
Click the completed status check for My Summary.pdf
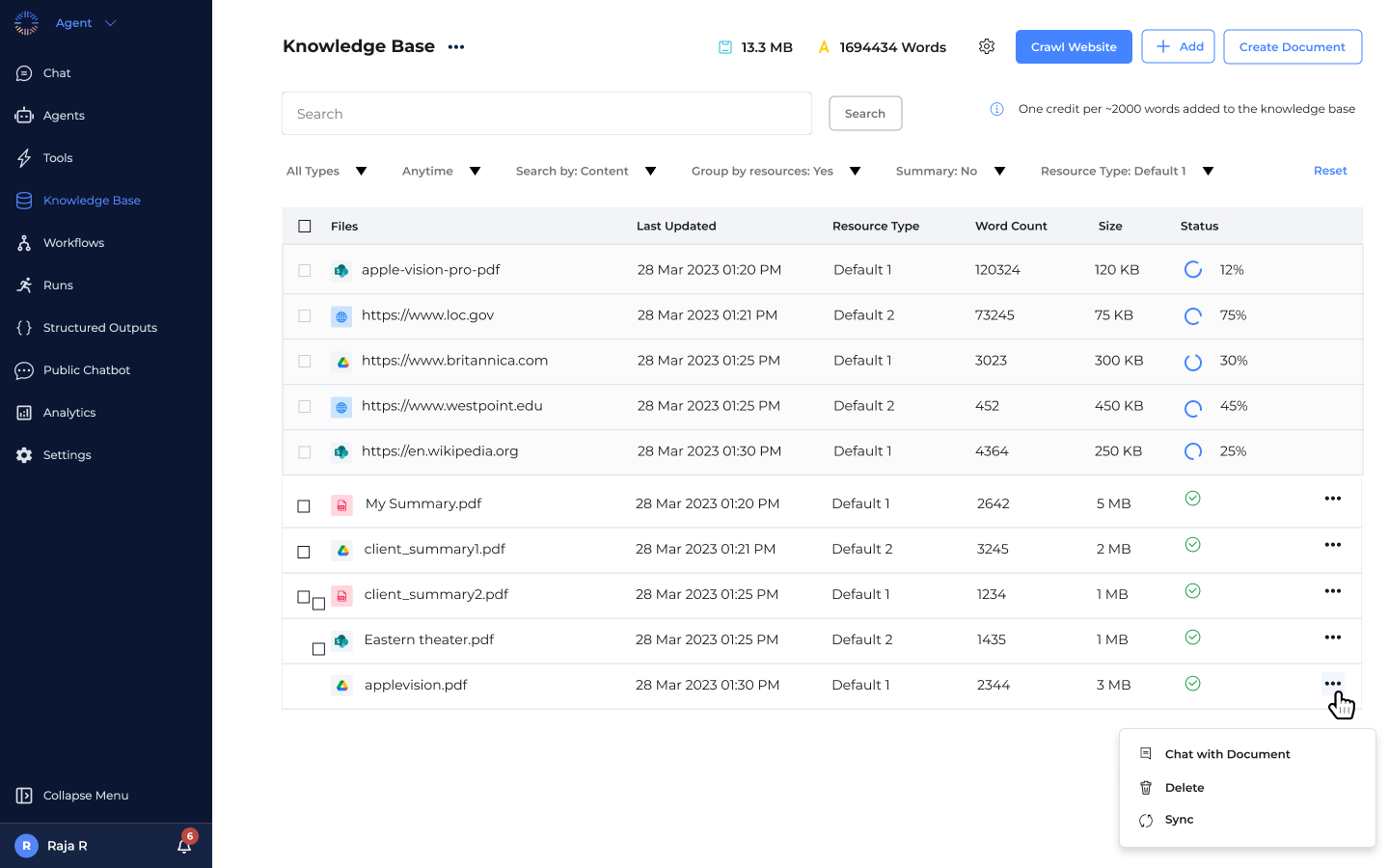(1193, 499)
